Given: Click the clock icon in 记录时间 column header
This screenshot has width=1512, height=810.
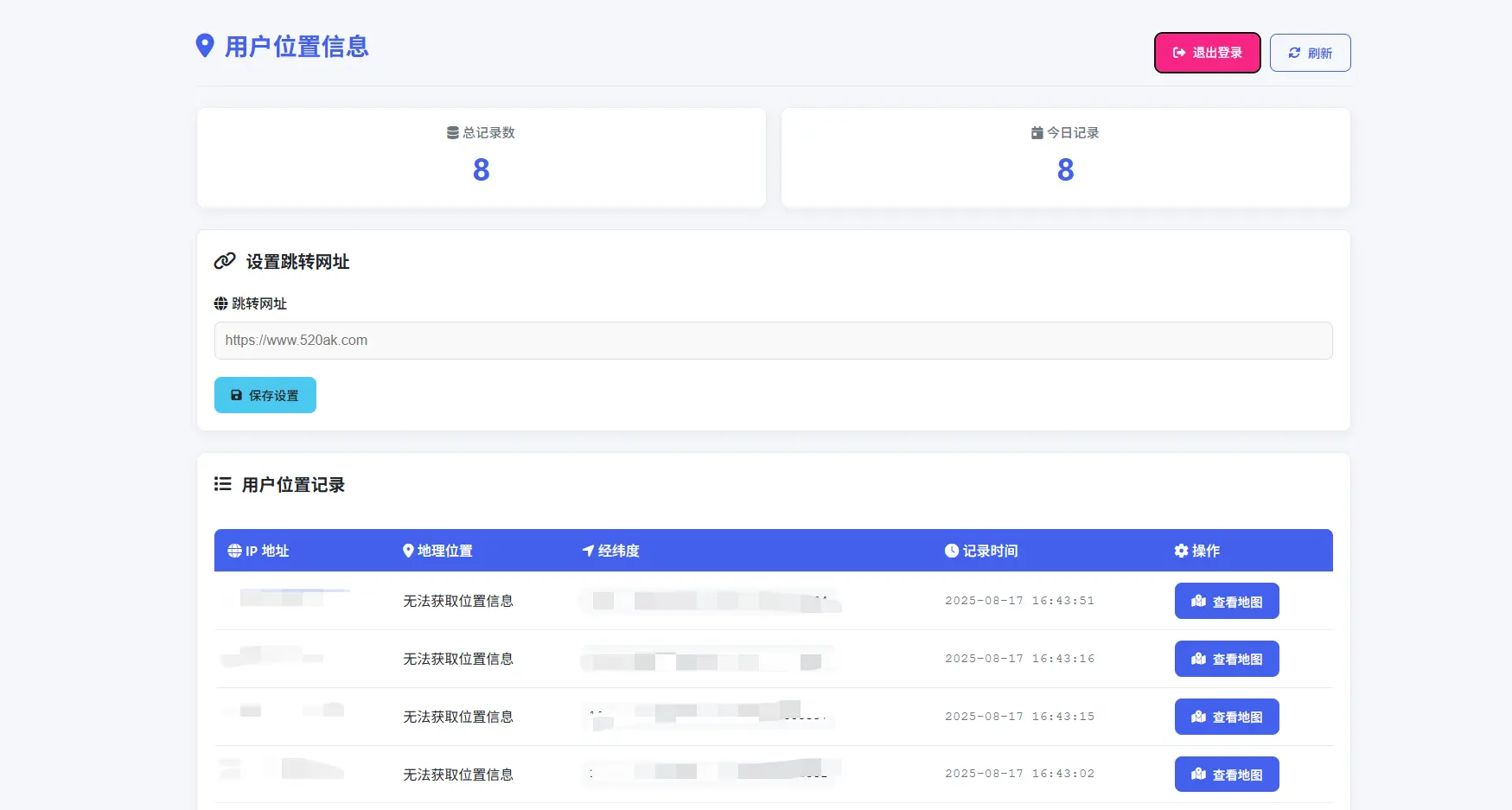Looking at the screenshot, I should tap(951, 550).
